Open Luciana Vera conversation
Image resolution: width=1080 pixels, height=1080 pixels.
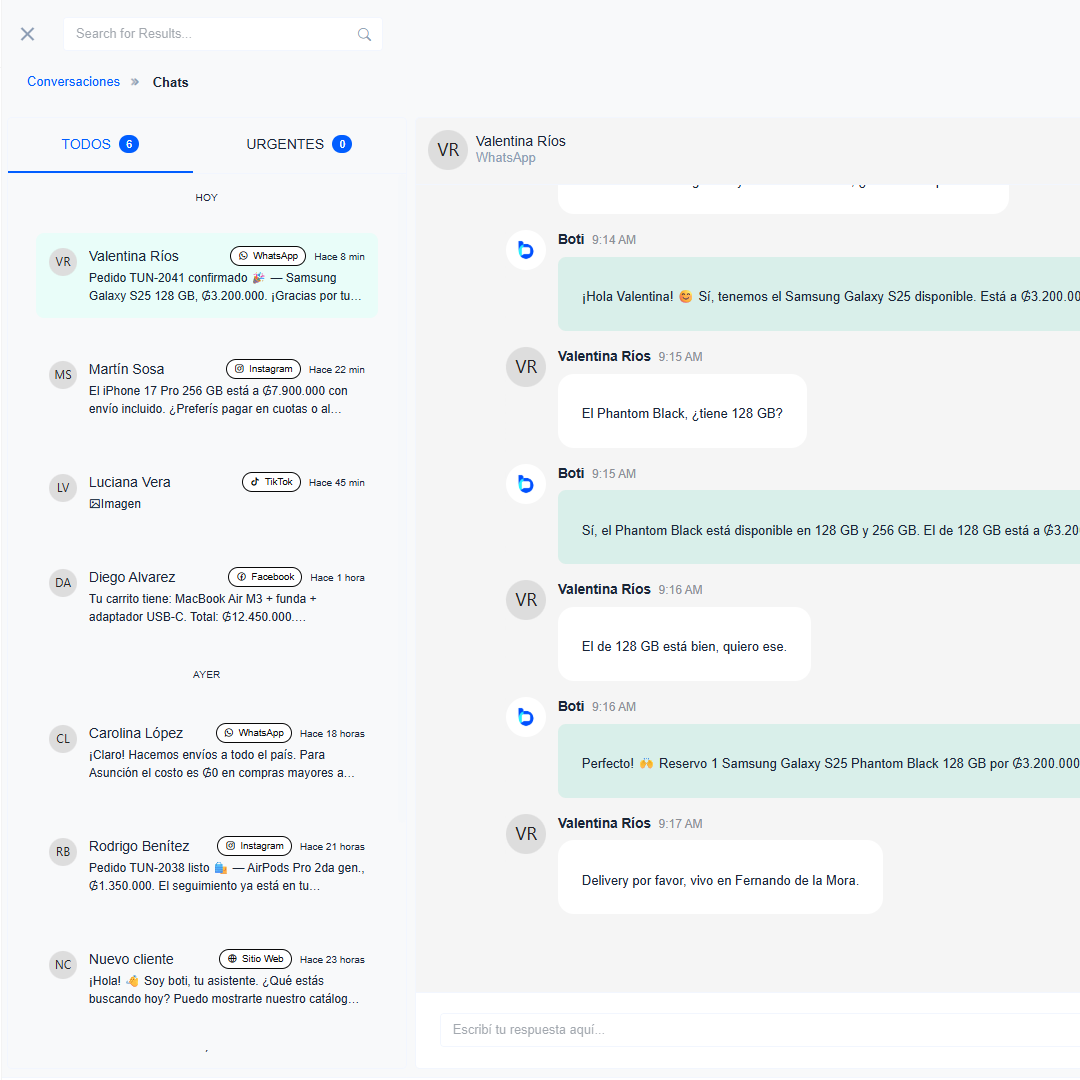pos(207,492)
